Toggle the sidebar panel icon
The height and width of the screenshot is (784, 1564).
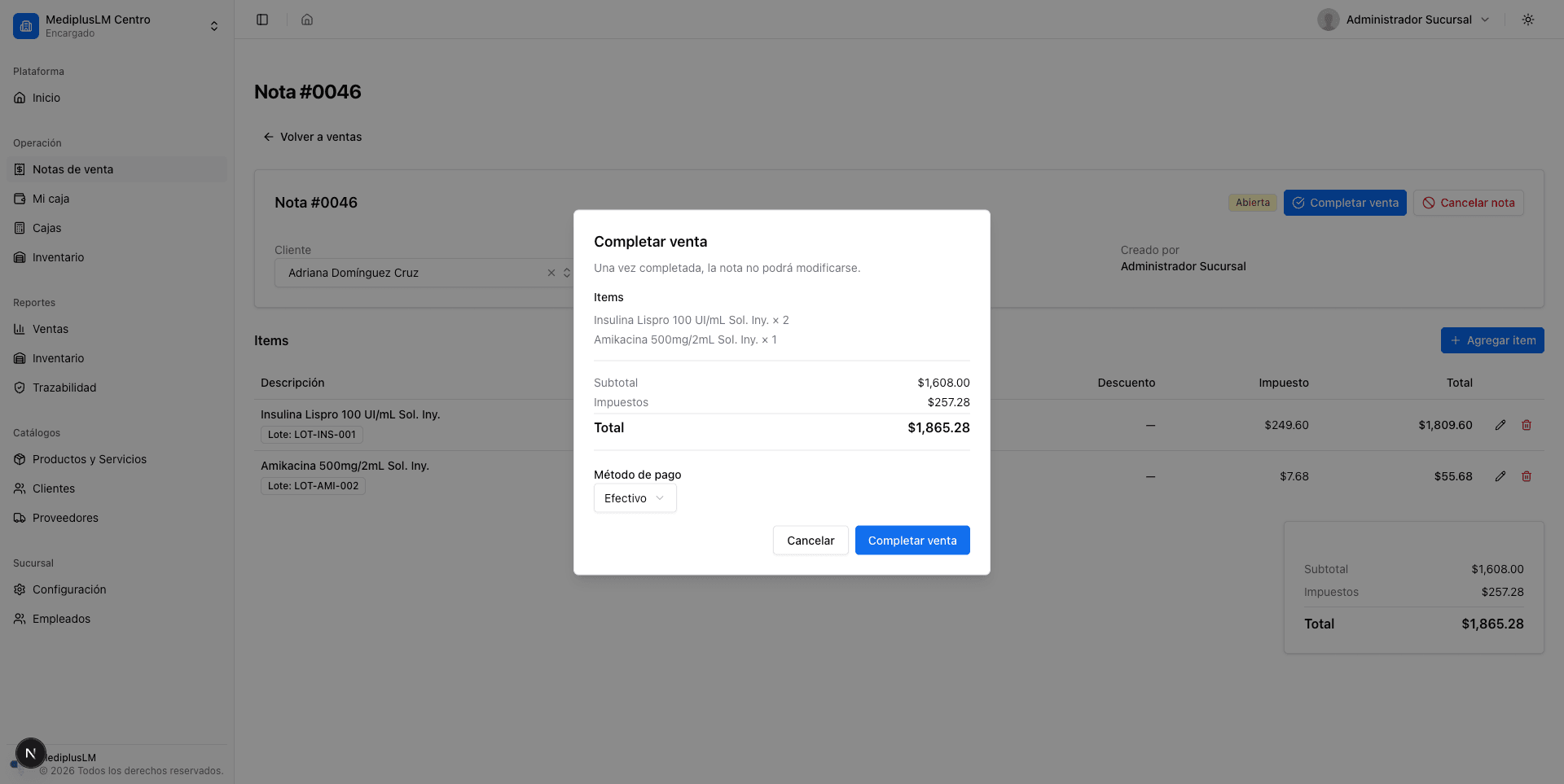[262, 20]
